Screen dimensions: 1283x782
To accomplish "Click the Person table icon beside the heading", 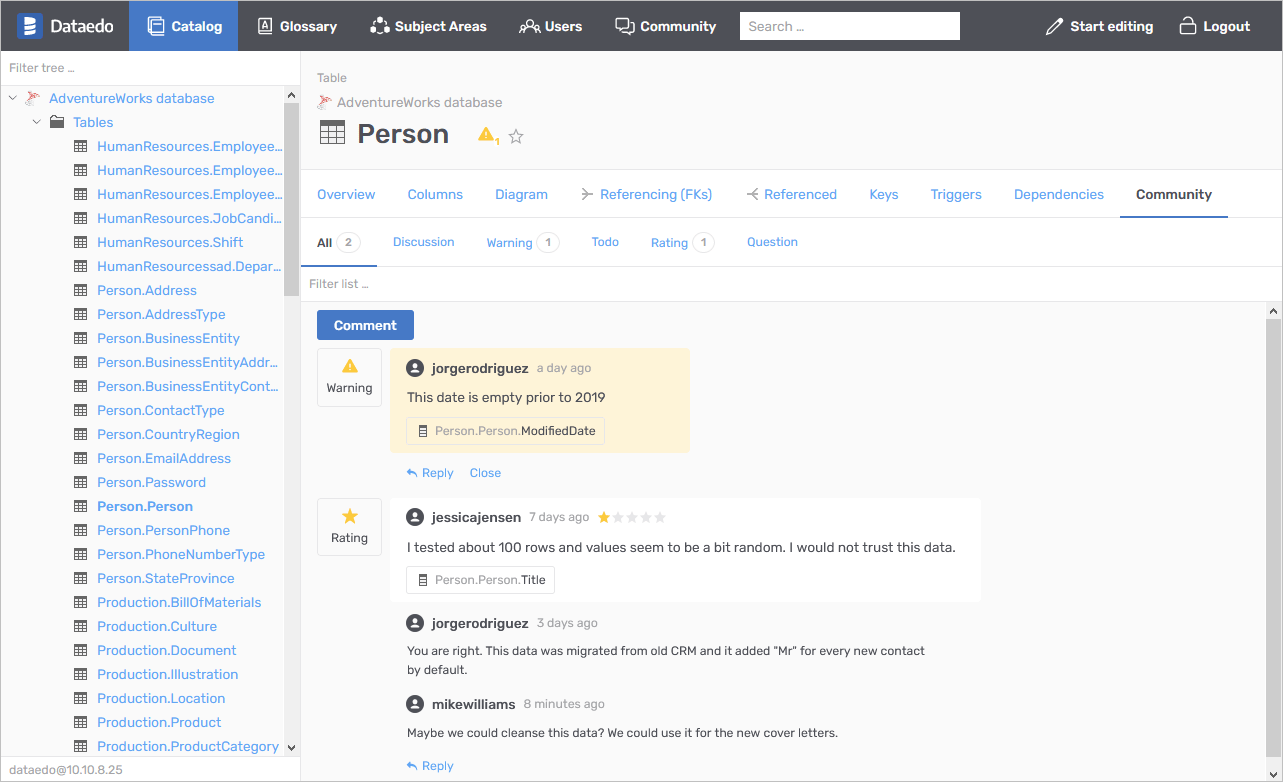I will [332, 133].
